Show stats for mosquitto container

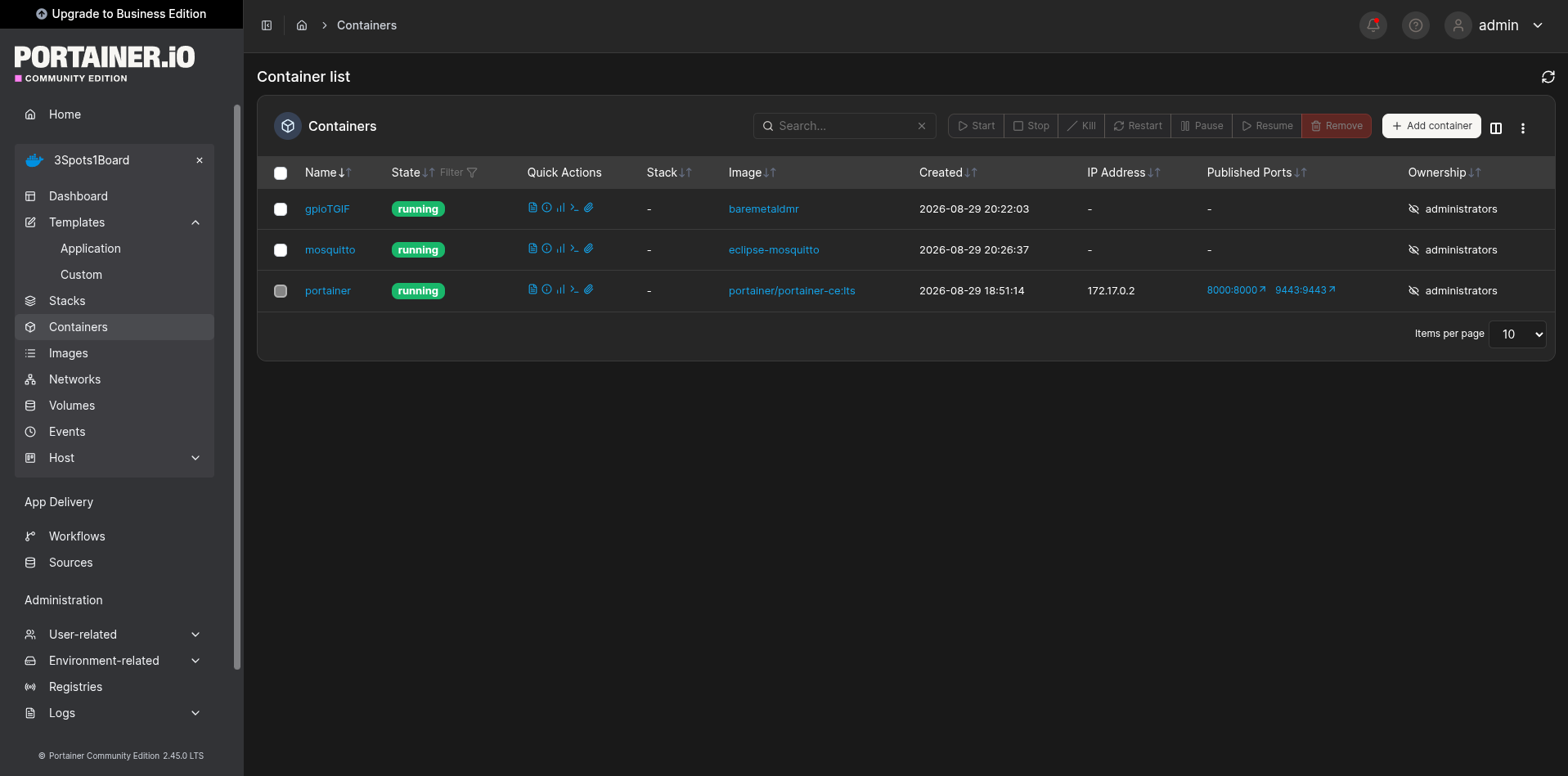[560, 249]
